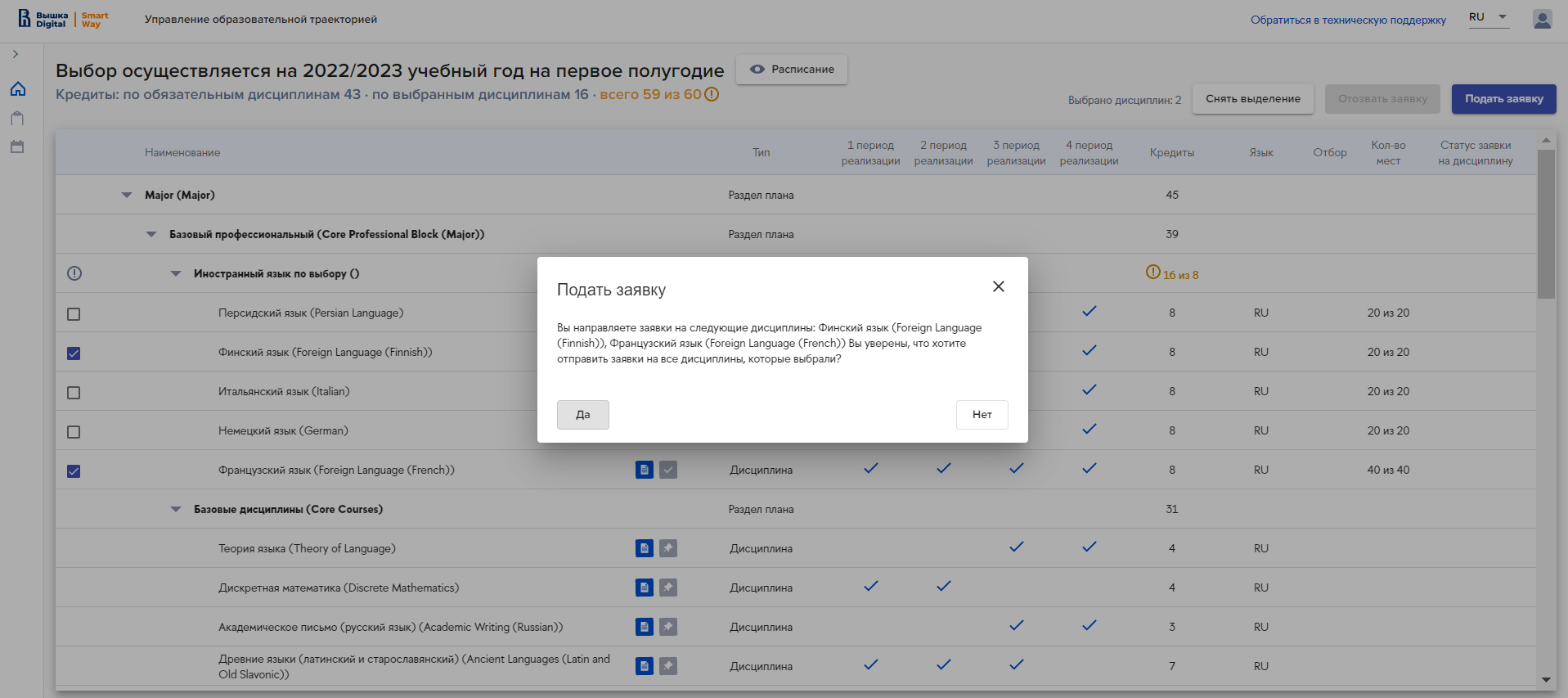Screen dimensions: 1568x698
Task: Click the user profile avatar icon
Action: point(1542,20)
